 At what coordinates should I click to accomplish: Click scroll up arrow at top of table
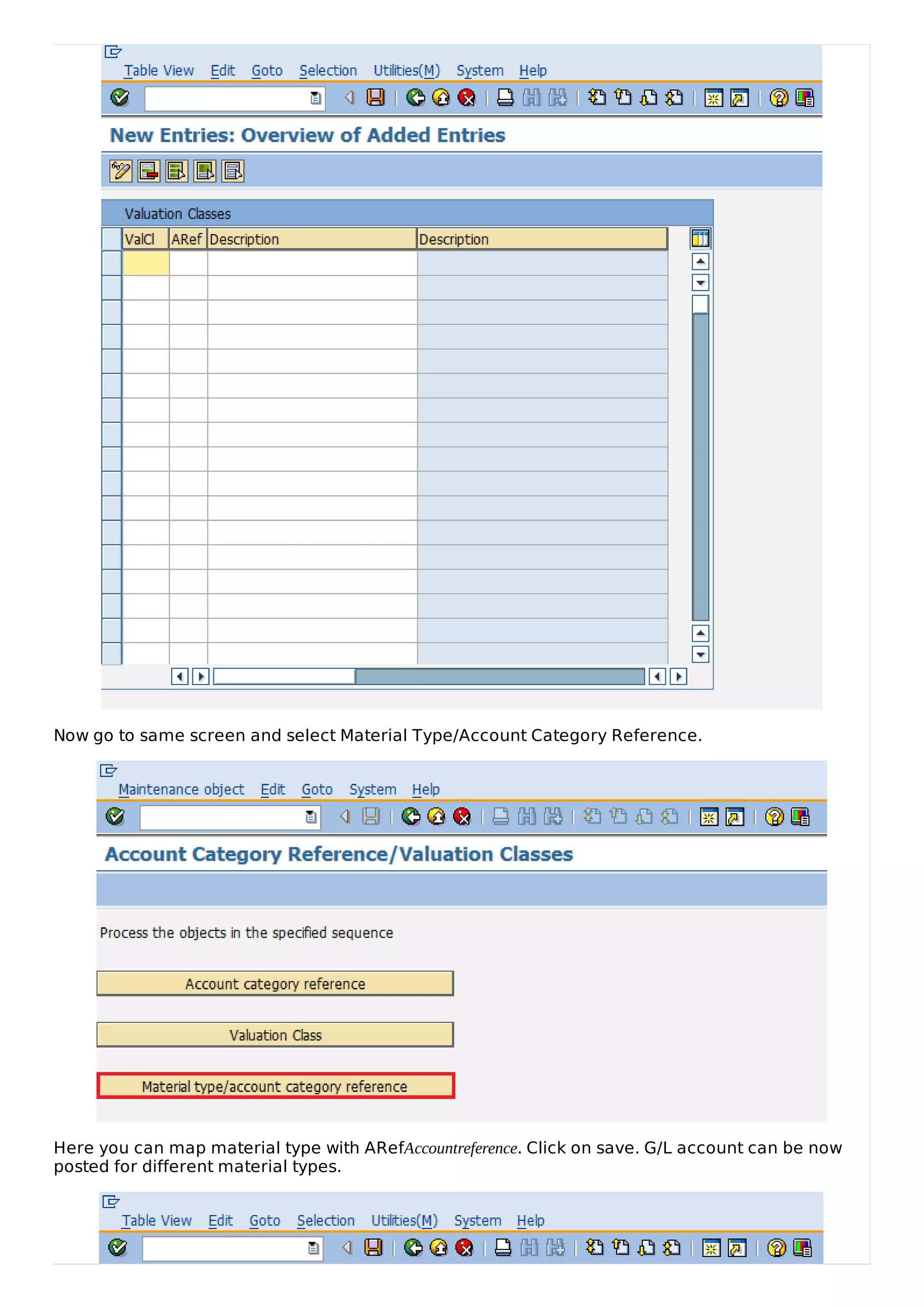click(700, 261)
